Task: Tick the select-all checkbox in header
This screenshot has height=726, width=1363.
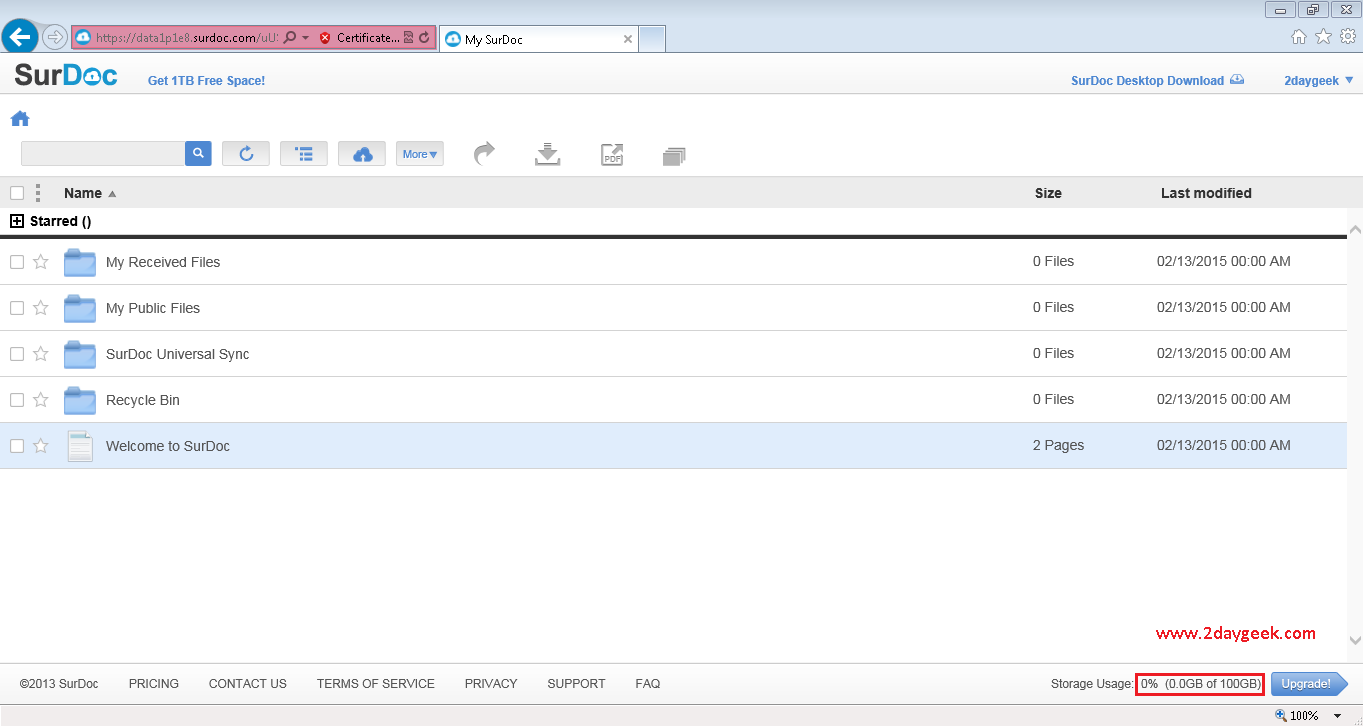Action: (17, 193)
